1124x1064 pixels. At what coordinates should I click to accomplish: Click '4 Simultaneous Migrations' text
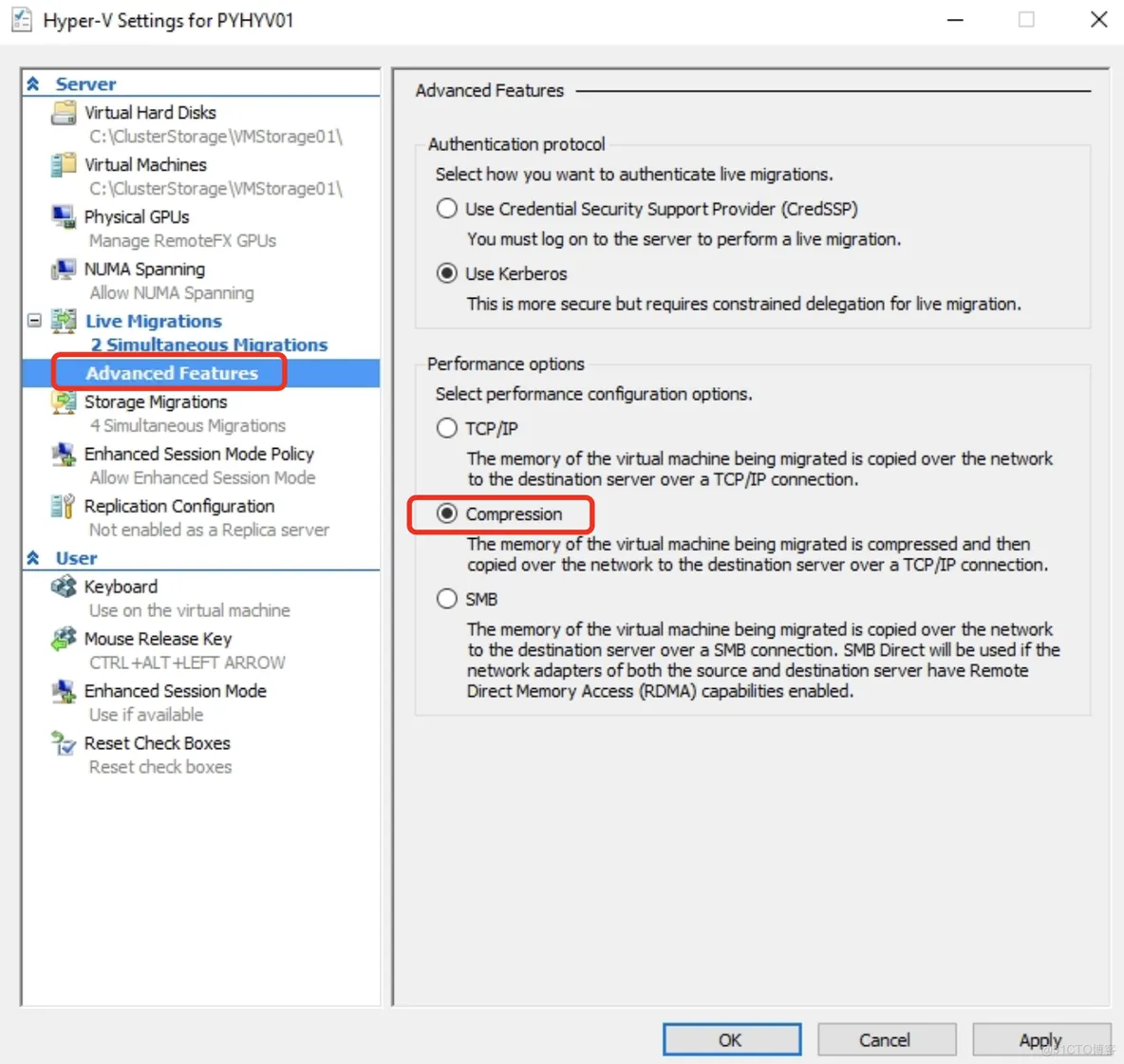(x=188, y=425)
